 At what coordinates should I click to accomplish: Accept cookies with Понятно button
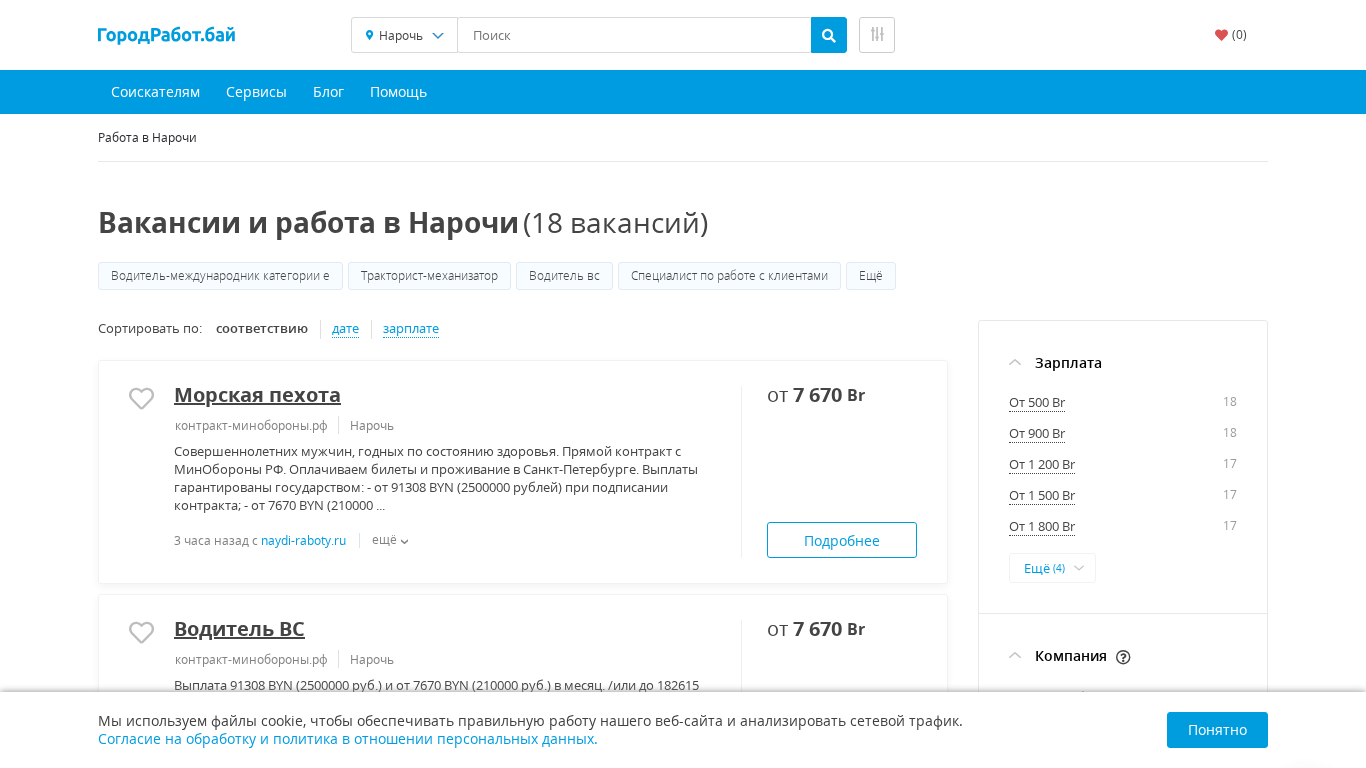tap(1217, 730)
